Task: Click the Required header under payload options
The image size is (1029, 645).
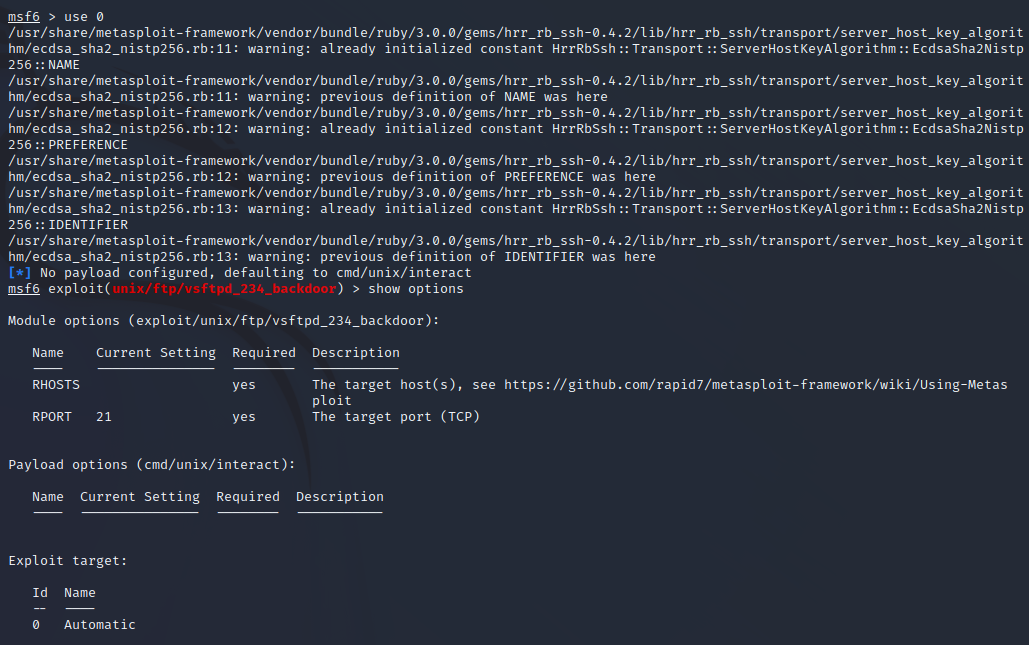Action: [248, 497]
